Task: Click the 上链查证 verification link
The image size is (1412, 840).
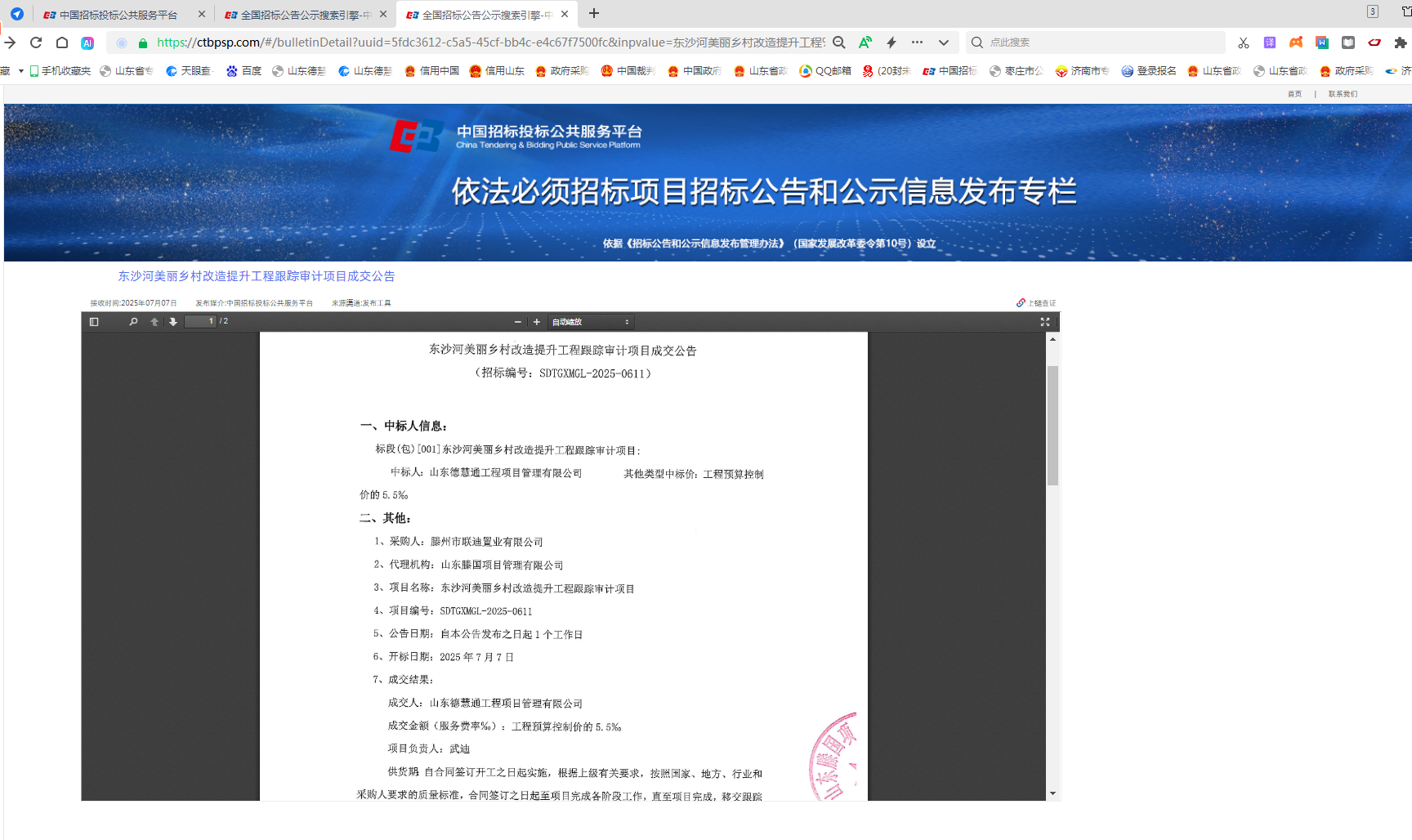Action: pyautogui.click(x=1038, y=302)
